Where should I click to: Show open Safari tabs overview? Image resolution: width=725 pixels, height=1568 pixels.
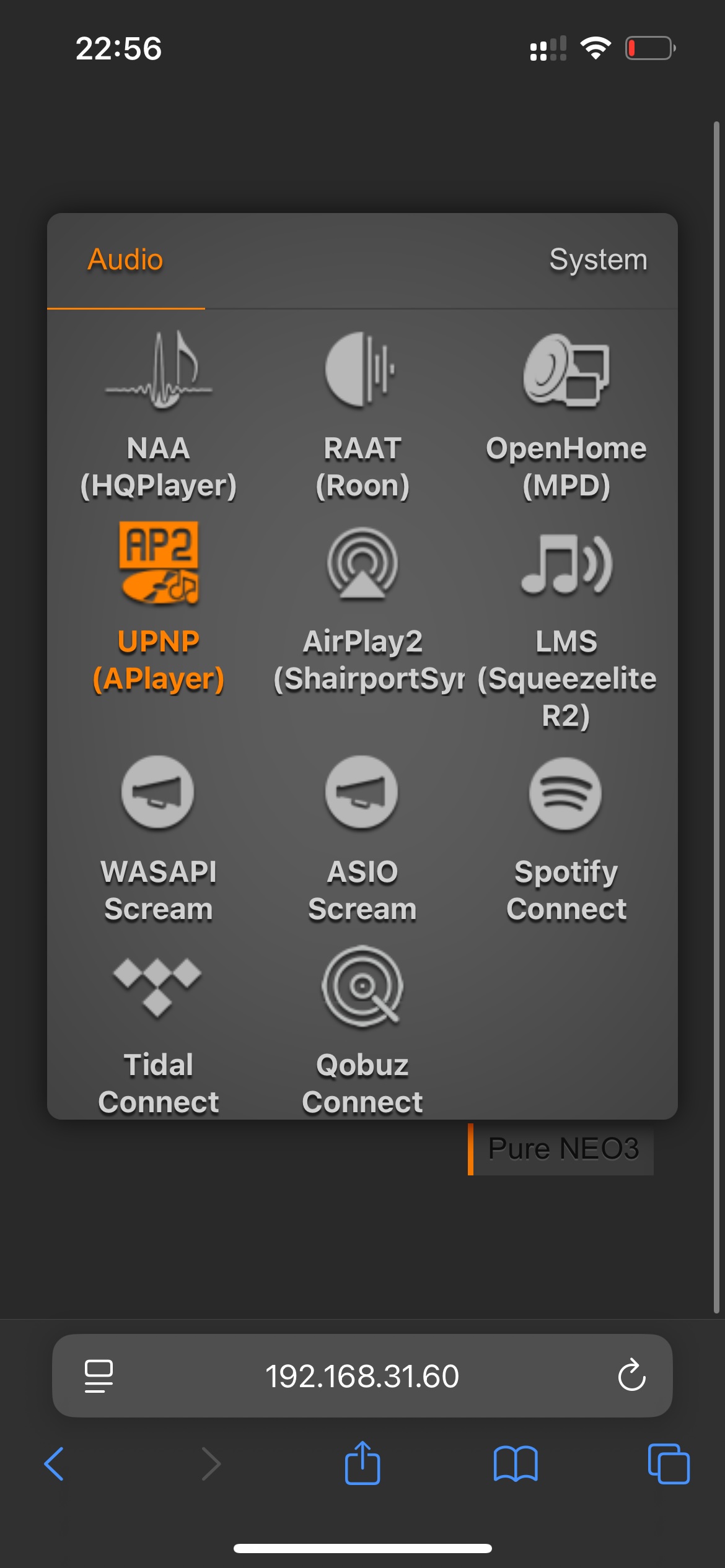[x=669, y=1464]
